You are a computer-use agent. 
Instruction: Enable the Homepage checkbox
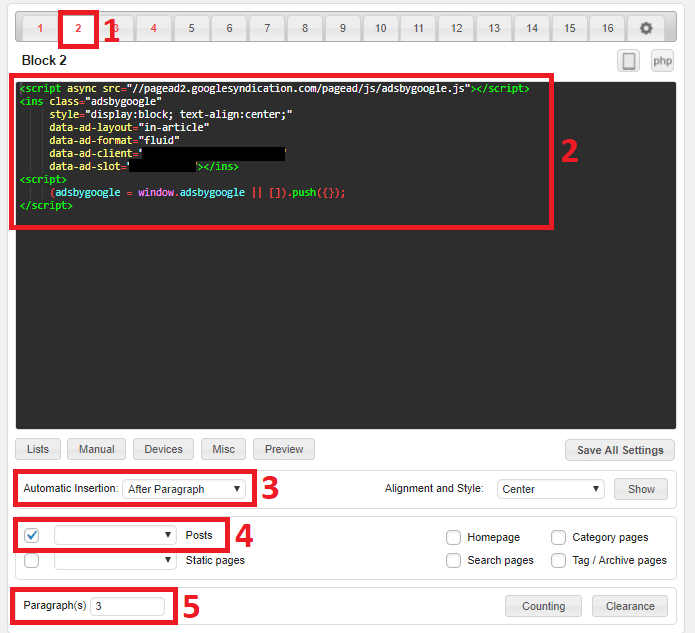point(453,537)
